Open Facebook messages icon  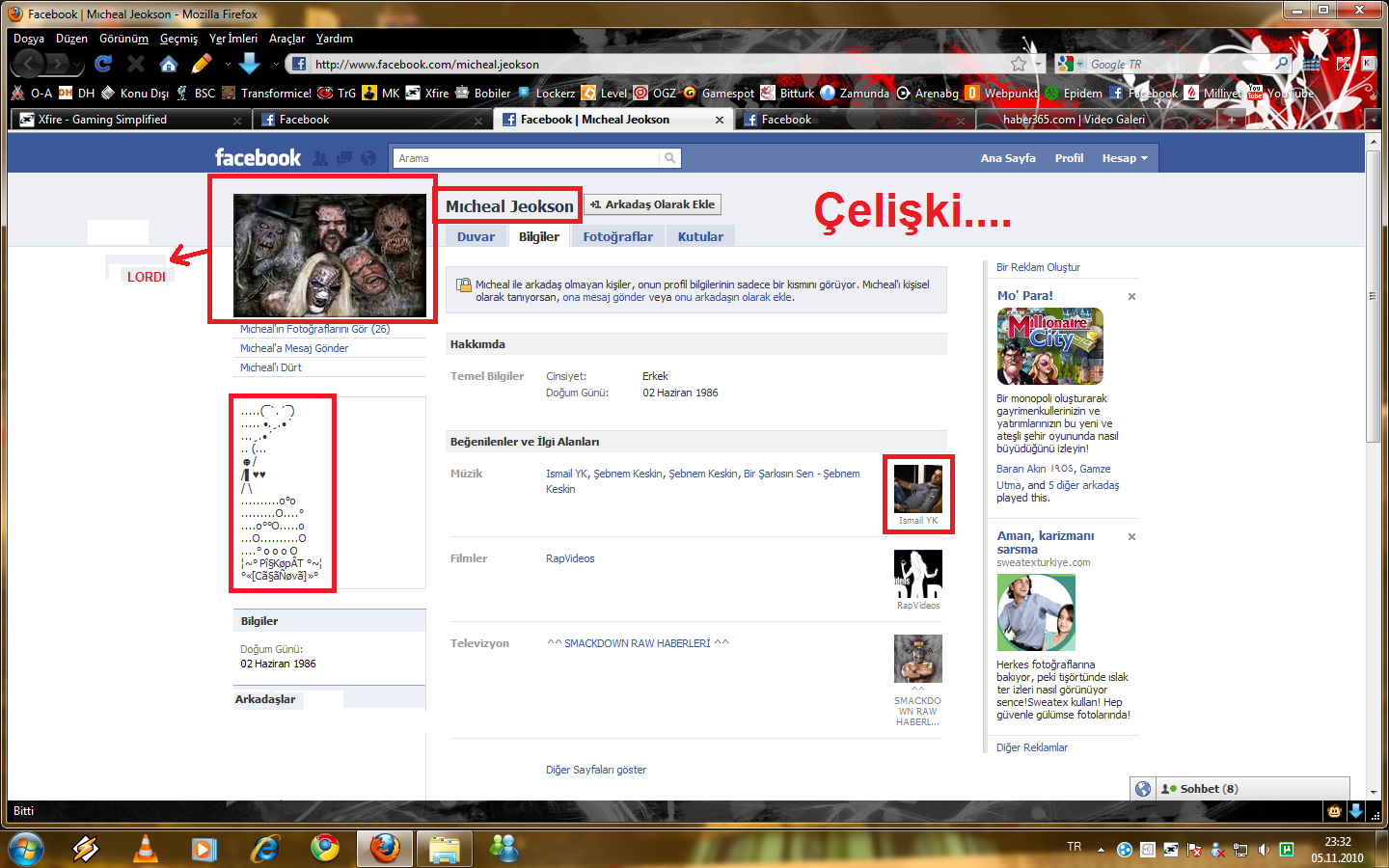[x=344, y=158]
